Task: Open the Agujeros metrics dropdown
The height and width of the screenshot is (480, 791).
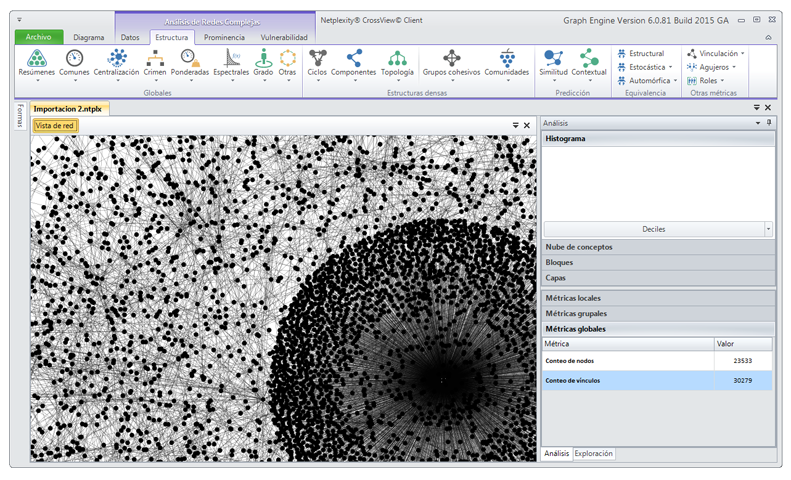Action: 711,67
